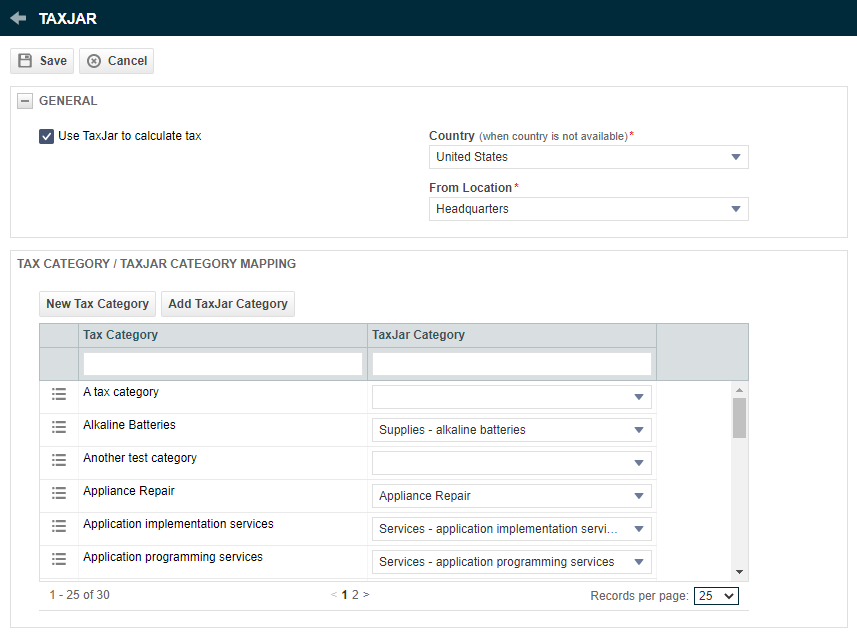Open the Country dropdown showing United States

589,157
